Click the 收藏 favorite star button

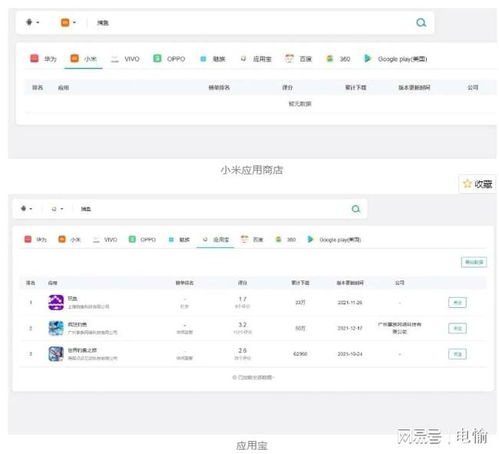(x=478, y=184)
